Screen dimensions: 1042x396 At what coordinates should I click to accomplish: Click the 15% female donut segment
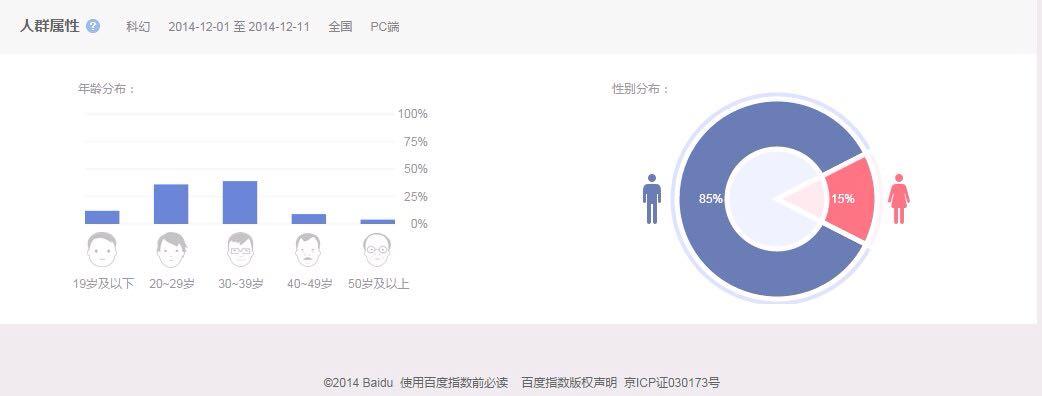849,199
